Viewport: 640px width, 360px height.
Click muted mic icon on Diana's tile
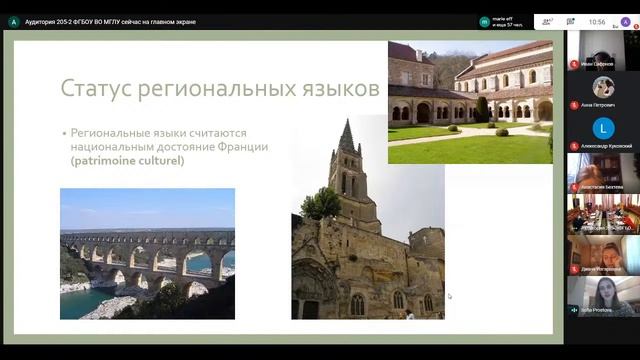point(574,269)
